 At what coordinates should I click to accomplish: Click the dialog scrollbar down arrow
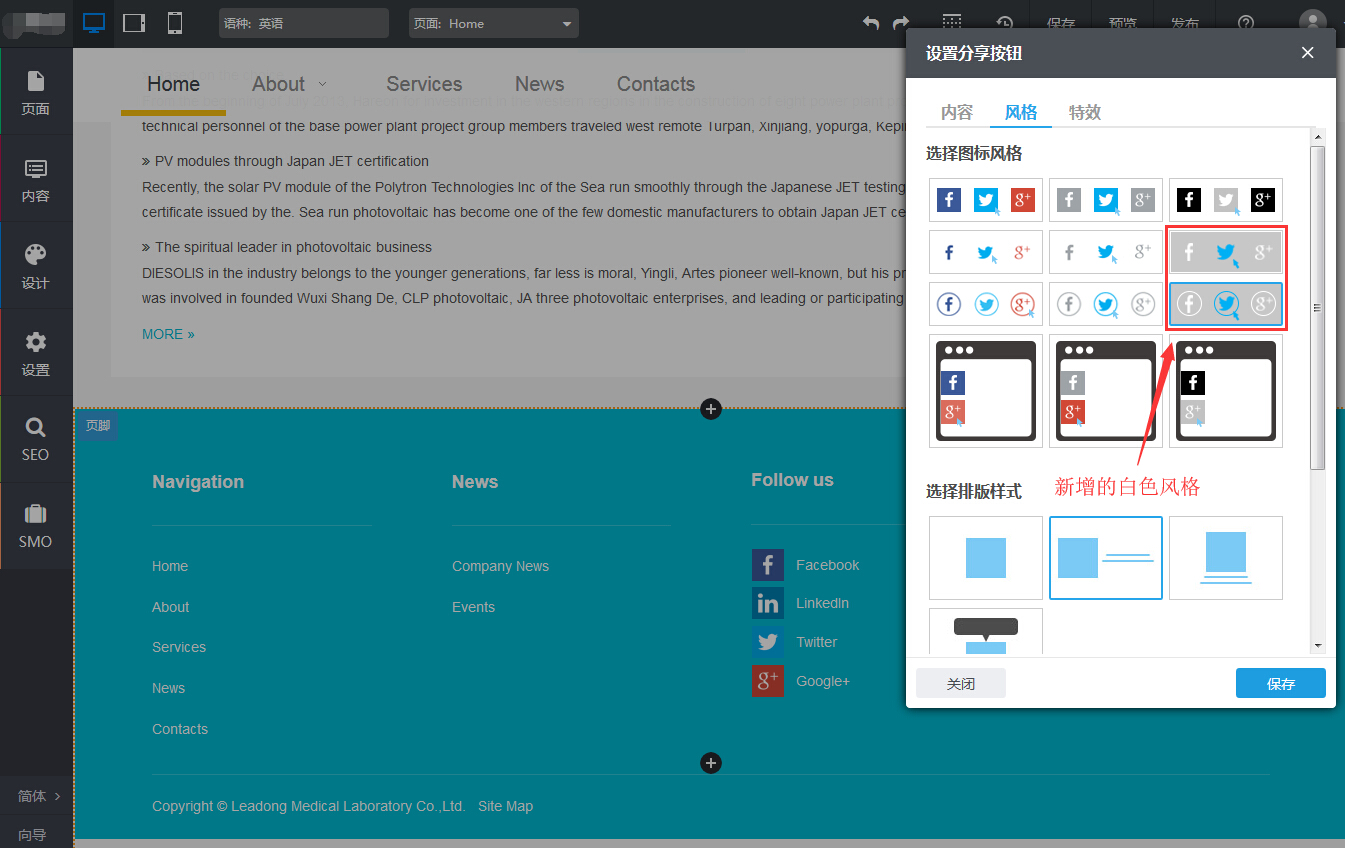(1317, 646)
